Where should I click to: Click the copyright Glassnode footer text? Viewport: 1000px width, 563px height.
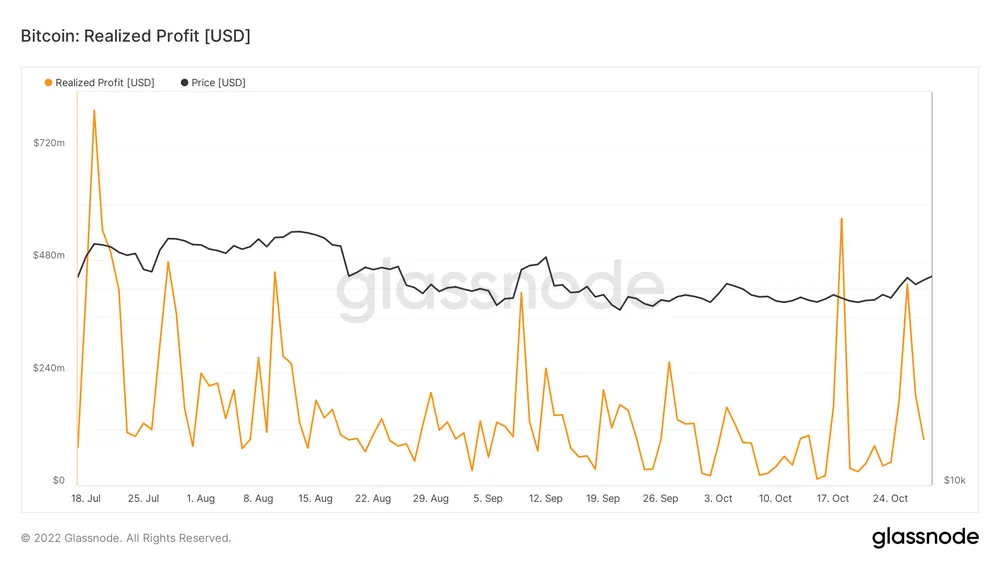[x=126, y=538]
